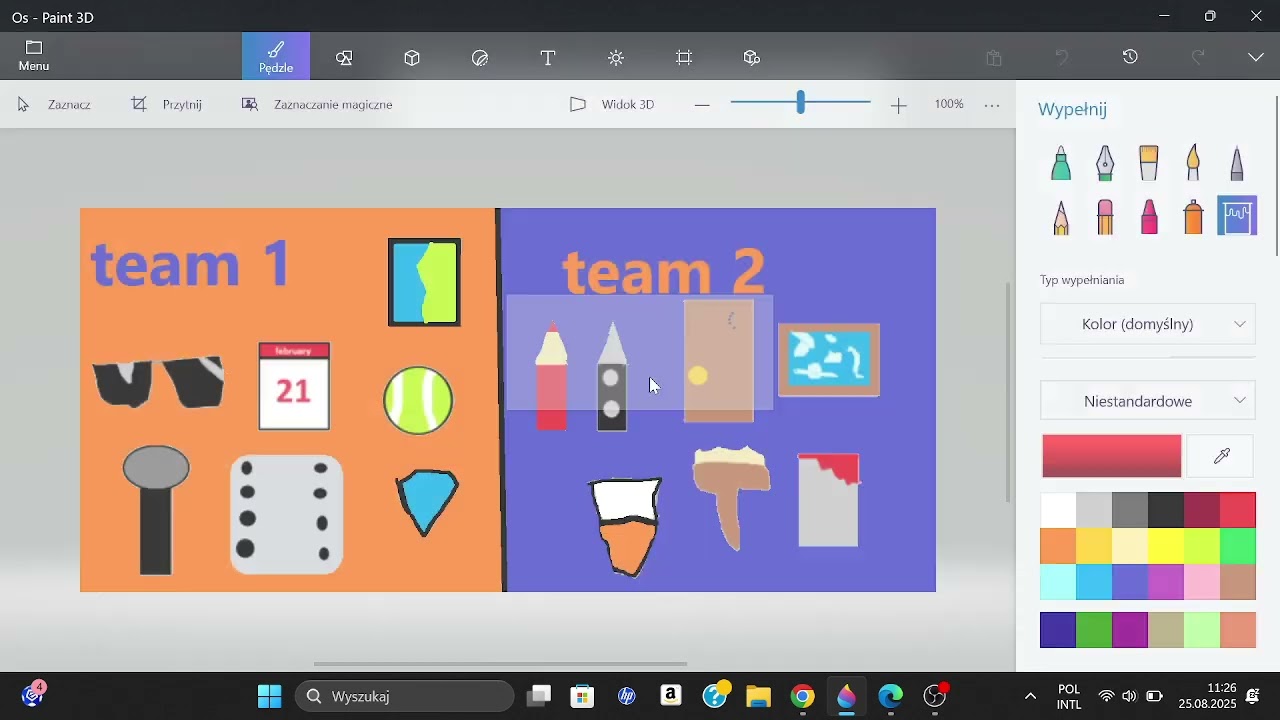This screenshot has width=1280, height=720.
Task: Select the white color swatch
Action: pyautogui.click(x=1058, y=510)
